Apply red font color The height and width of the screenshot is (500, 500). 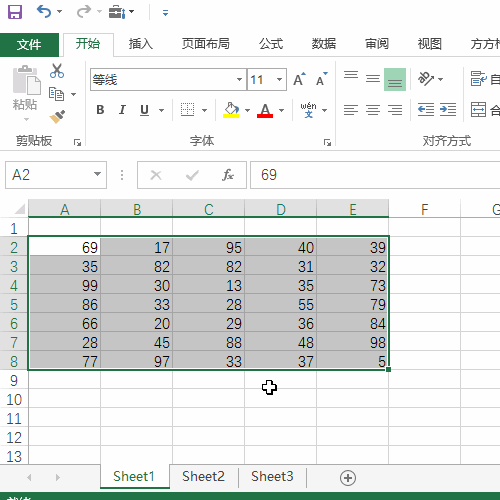265,110
